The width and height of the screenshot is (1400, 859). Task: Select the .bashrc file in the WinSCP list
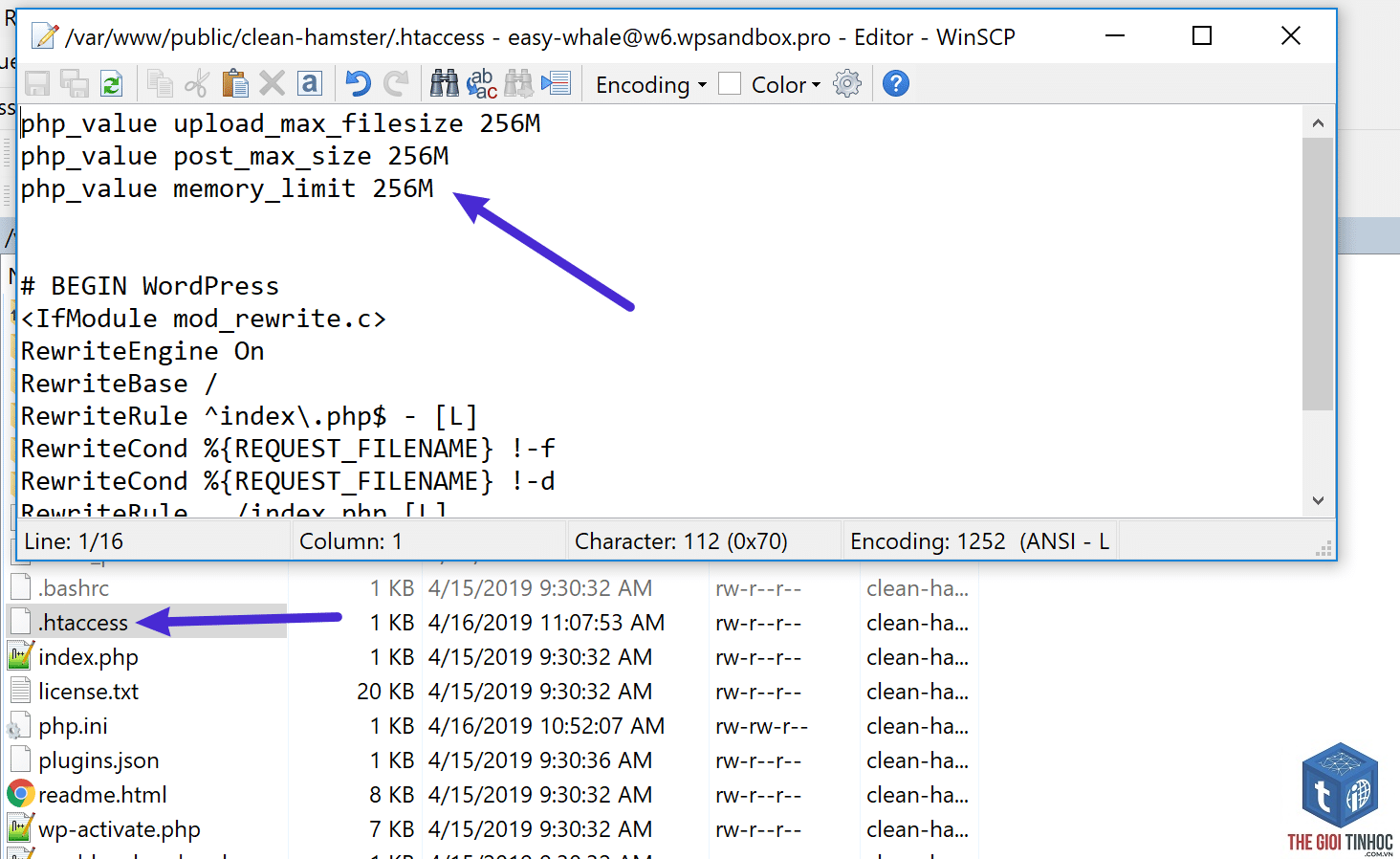74,588
